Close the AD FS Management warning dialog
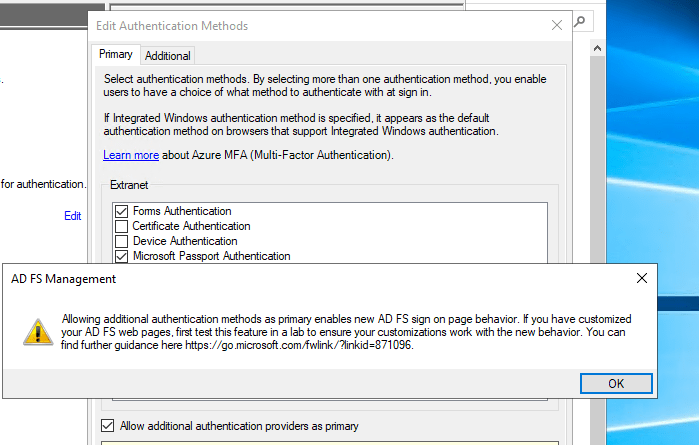Image resolution: width=699 pixels, height=445 pixels. 641,278
